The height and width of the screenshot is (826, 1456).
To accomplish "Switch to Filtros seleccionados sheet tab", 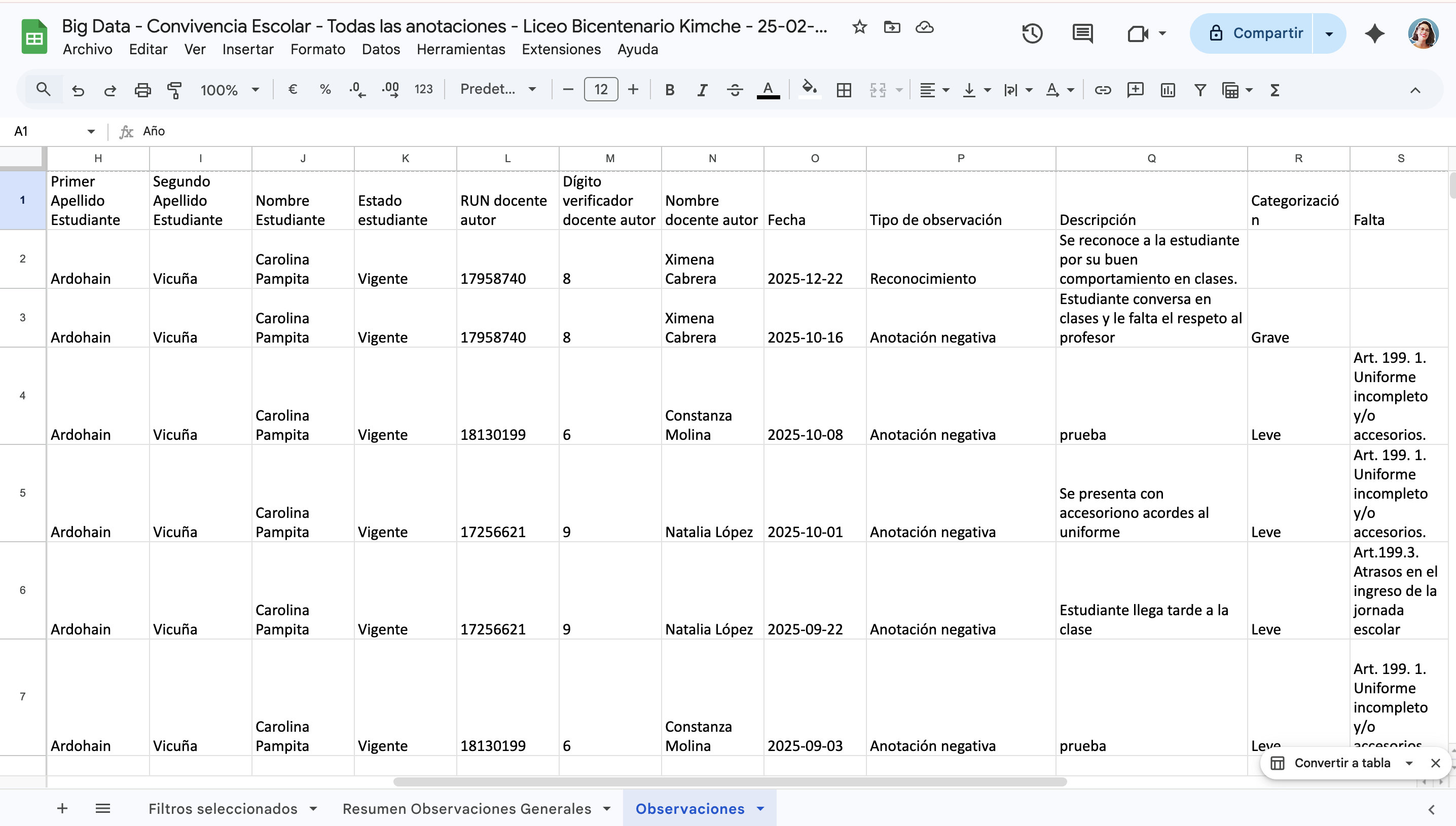I will [x=223, y=808].
